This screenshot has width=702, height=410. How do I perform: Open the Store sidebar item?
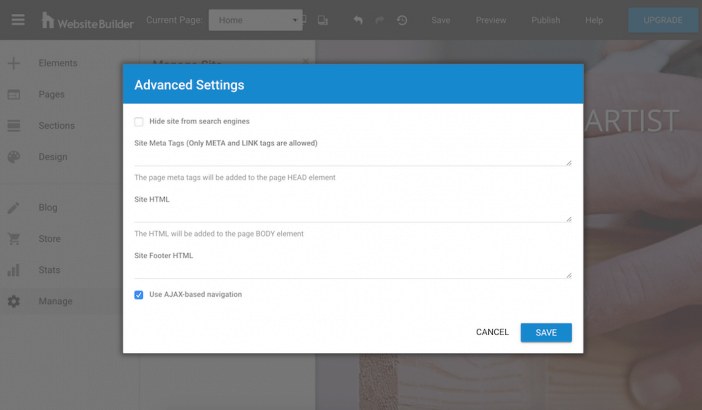tap(49, 239)
